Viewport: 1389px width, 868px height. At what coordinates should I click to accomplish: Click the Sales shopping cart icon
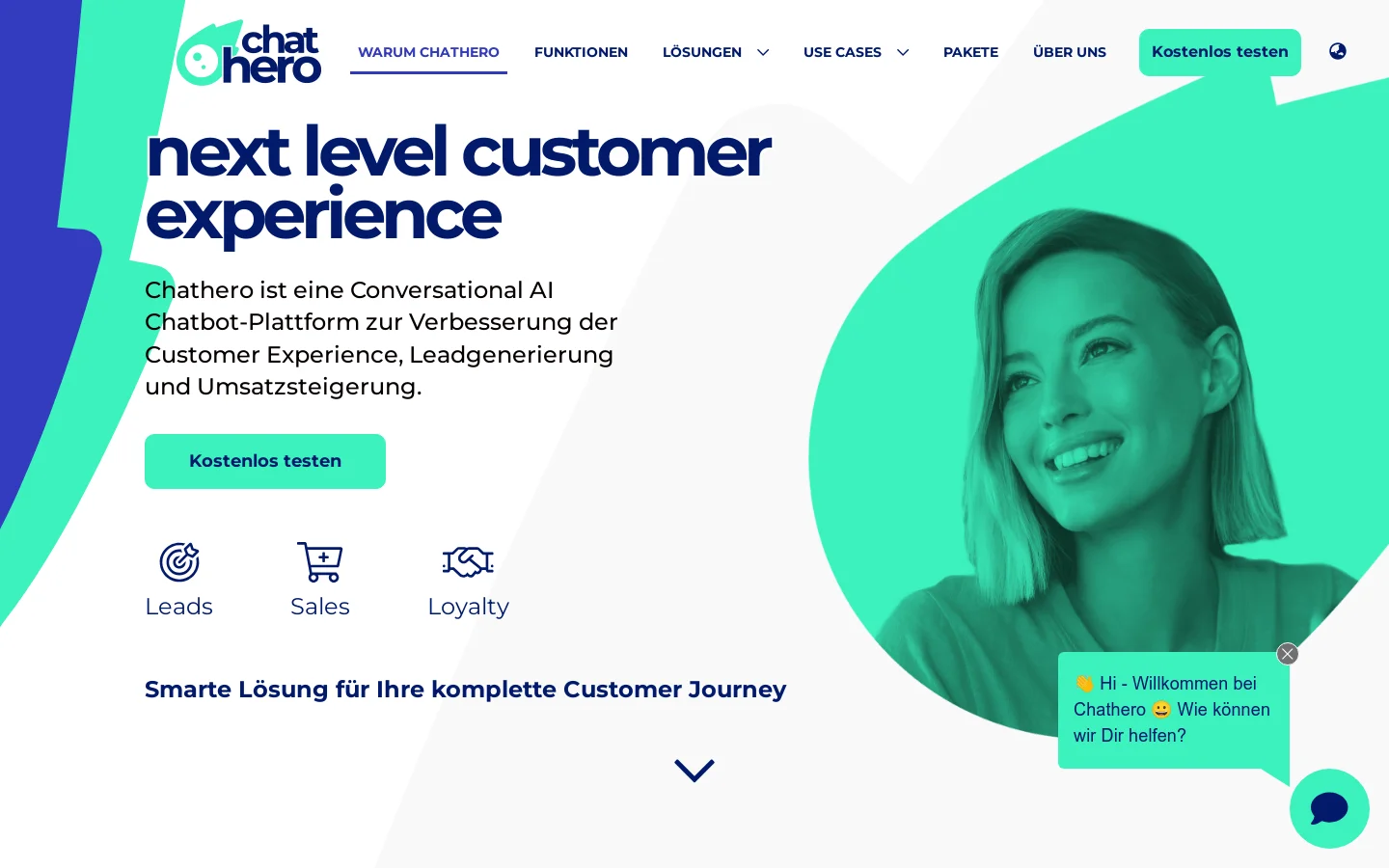point(320,562)
